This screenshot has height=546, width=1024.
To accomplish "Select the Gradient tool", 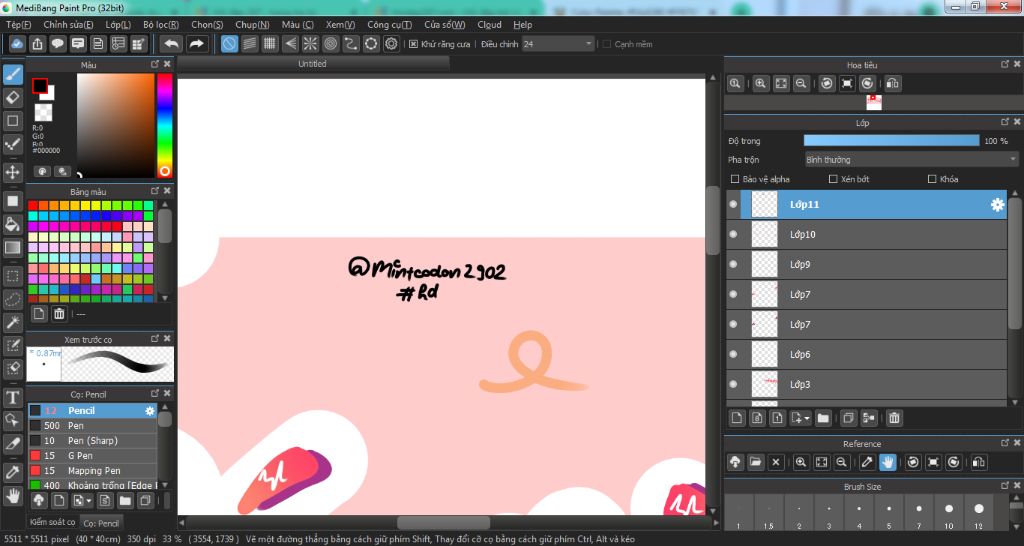I will click(x=12, y=248).
